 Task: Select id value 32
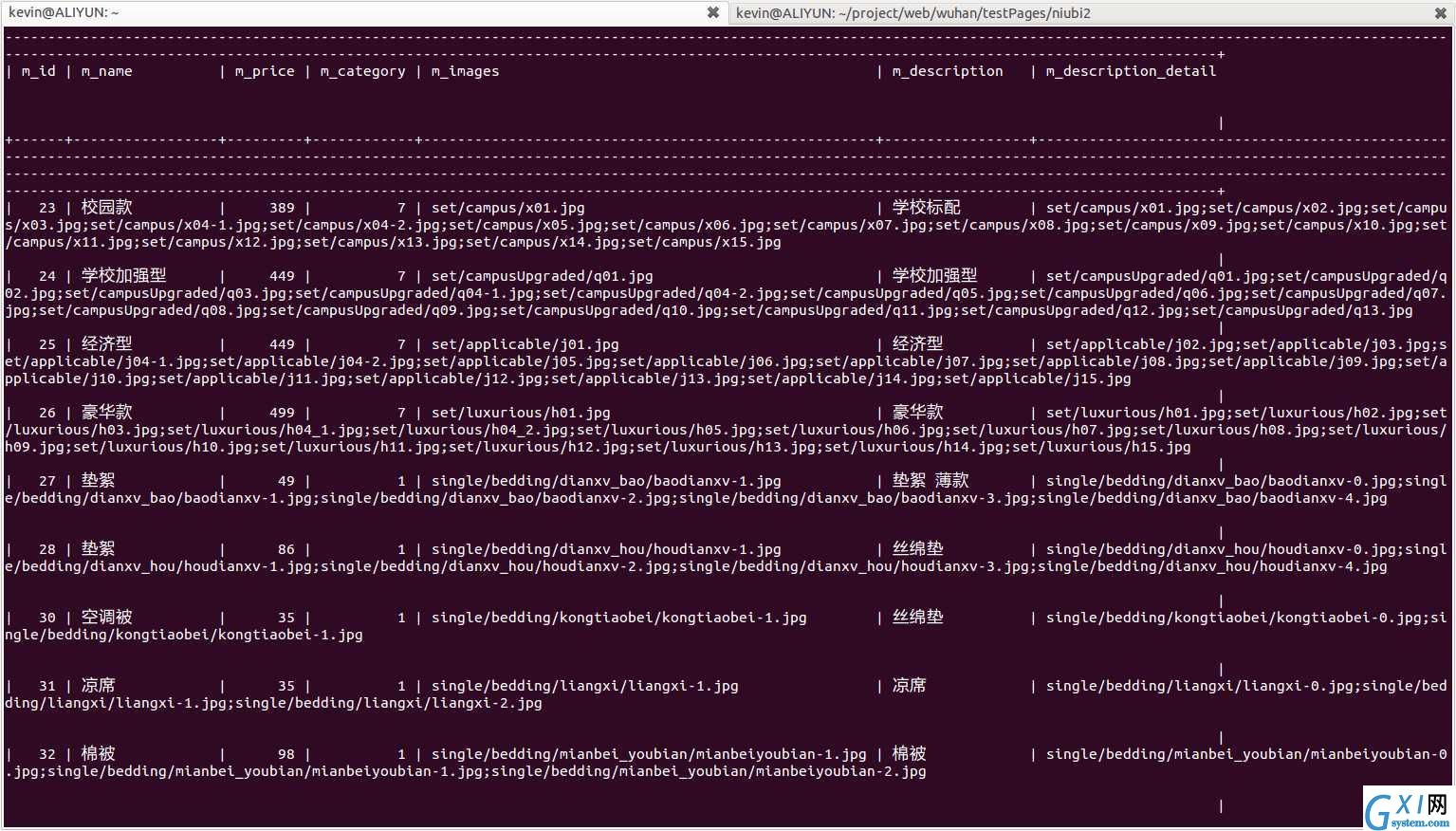tap(47, 754)
